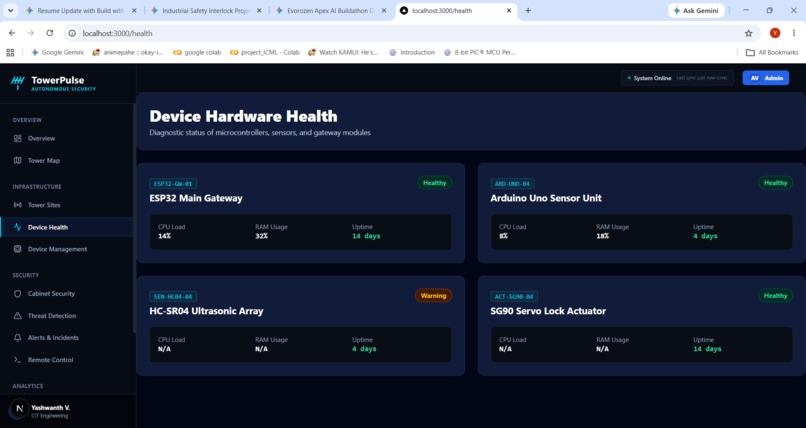Click the N avatar for Yashwanth V.
This screenshot has width=806, height=428.
click(x=20, y=409)
